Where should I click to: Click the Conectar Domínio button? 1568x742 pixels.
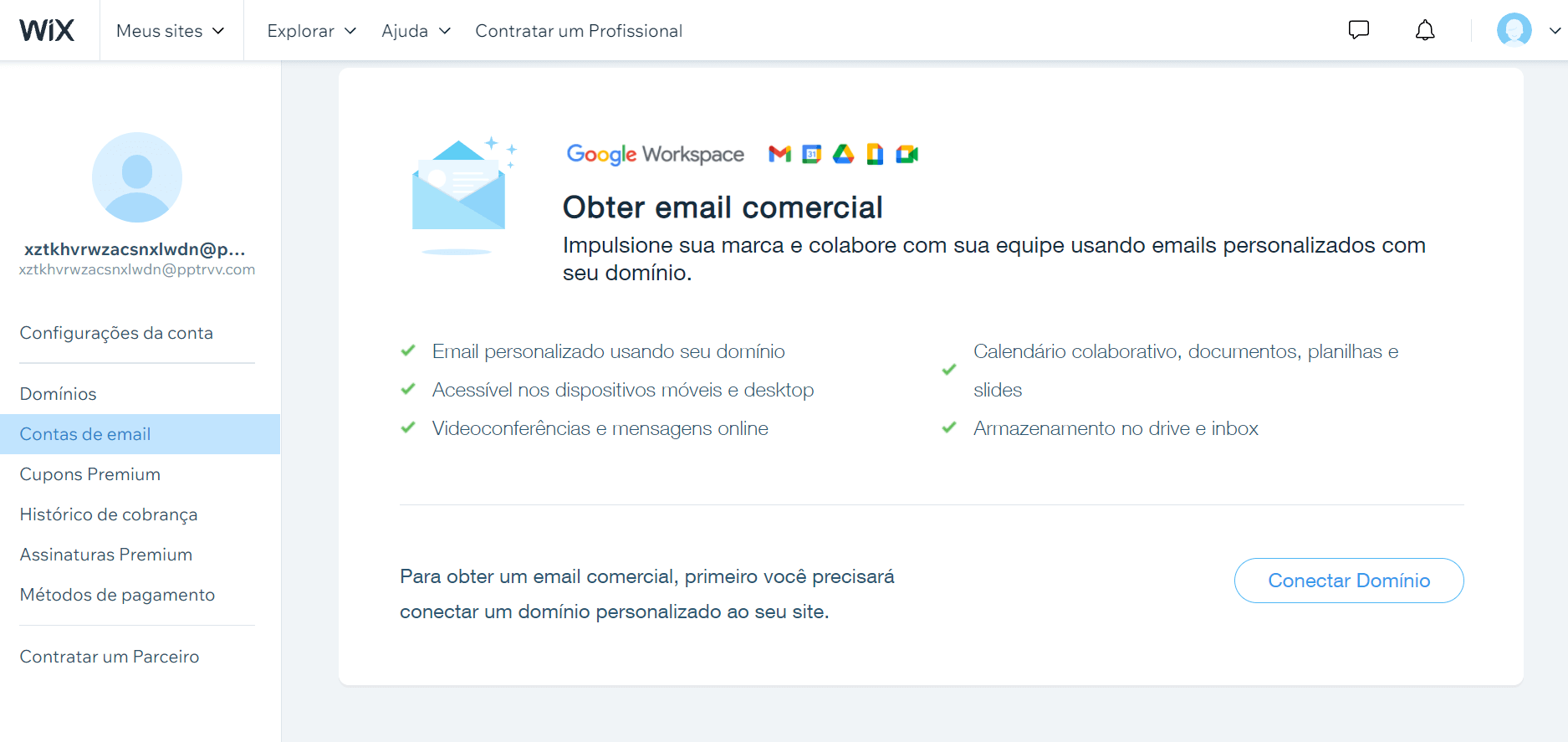click(x=1349, y=581)
